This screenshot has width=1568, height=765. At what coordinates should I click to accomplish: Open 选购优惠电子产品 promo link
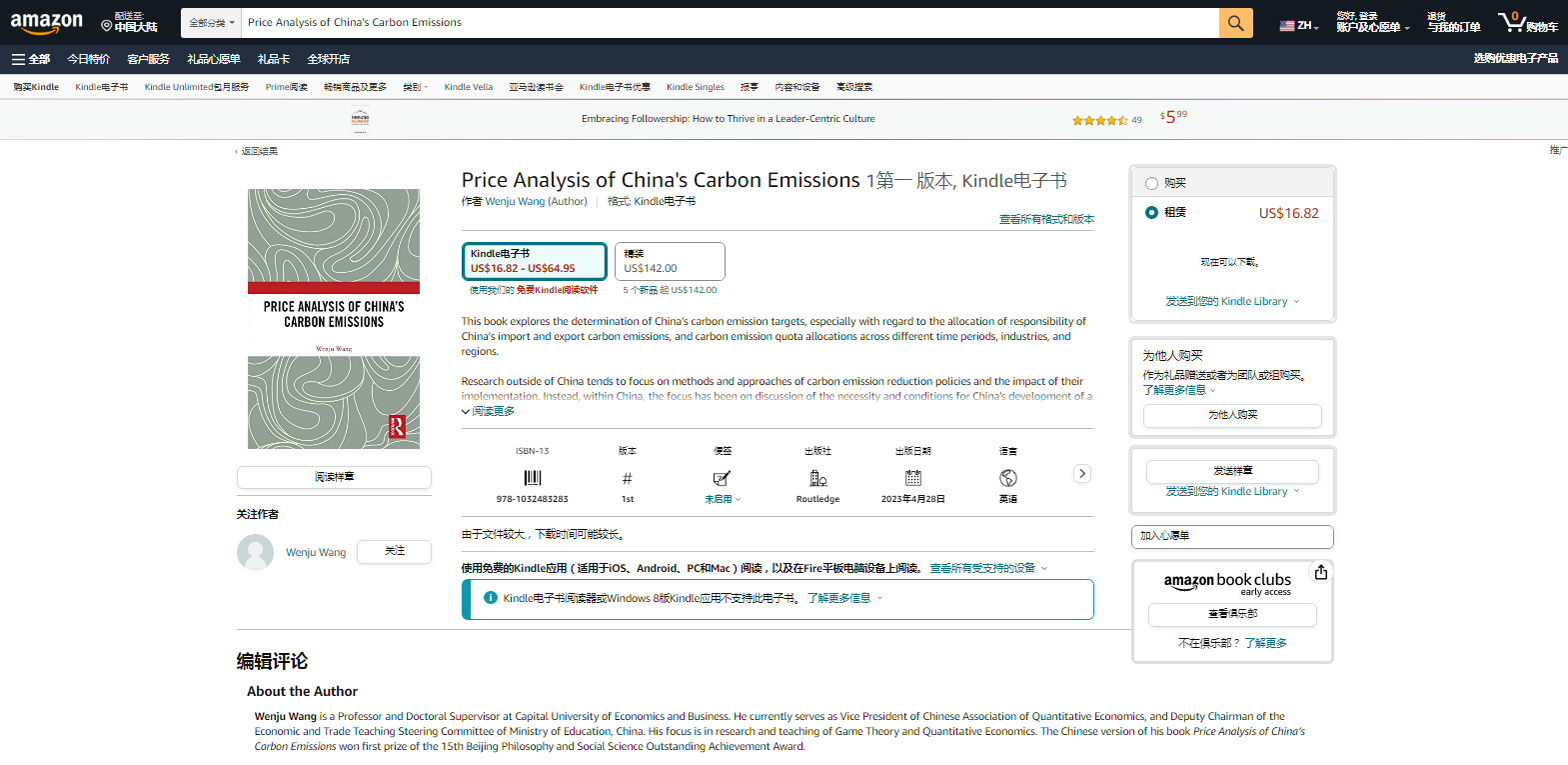[1515, 59]
